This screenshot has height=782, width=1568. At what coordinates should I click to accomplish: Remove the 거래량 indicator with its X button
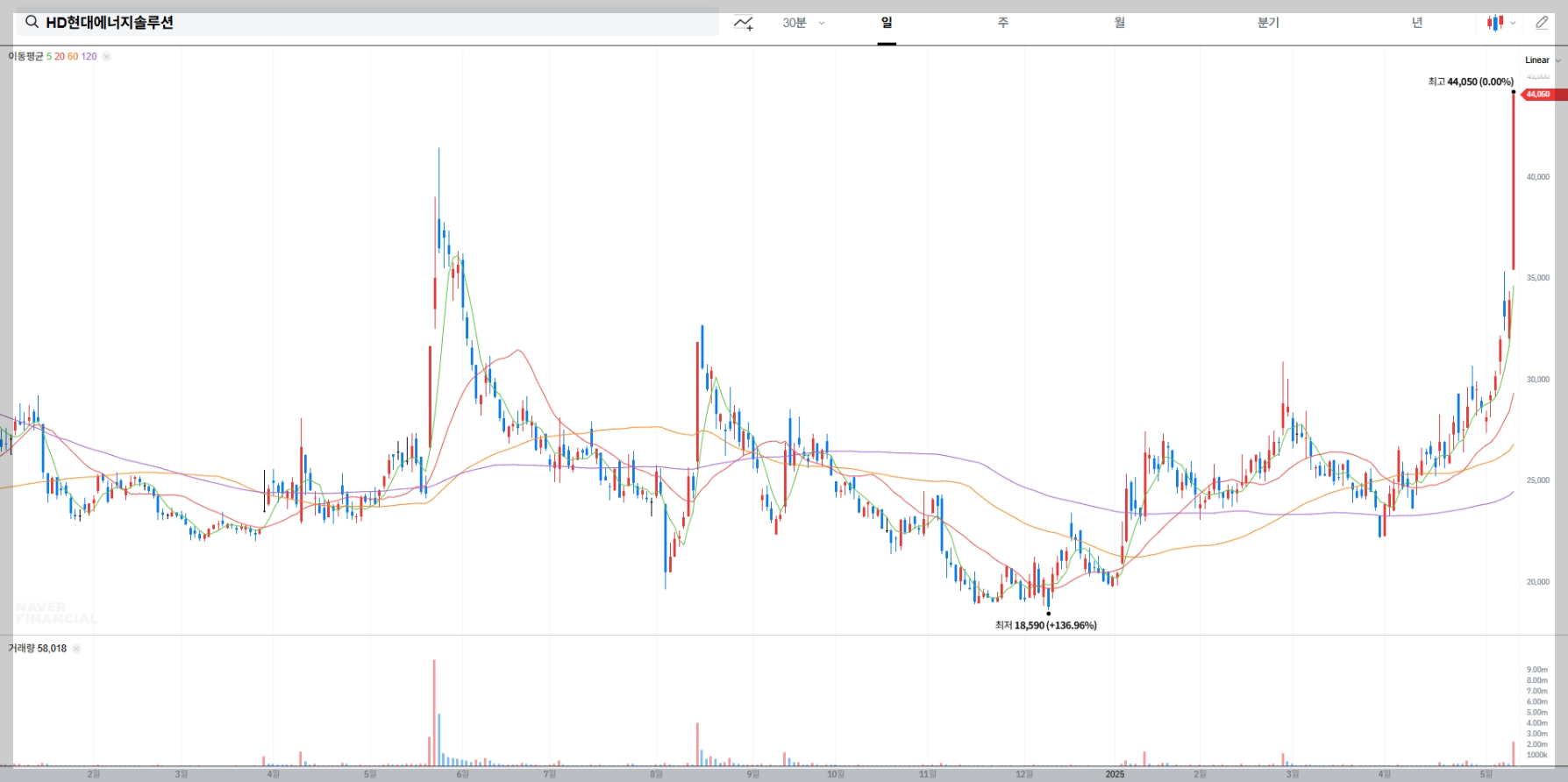(75, 649)
